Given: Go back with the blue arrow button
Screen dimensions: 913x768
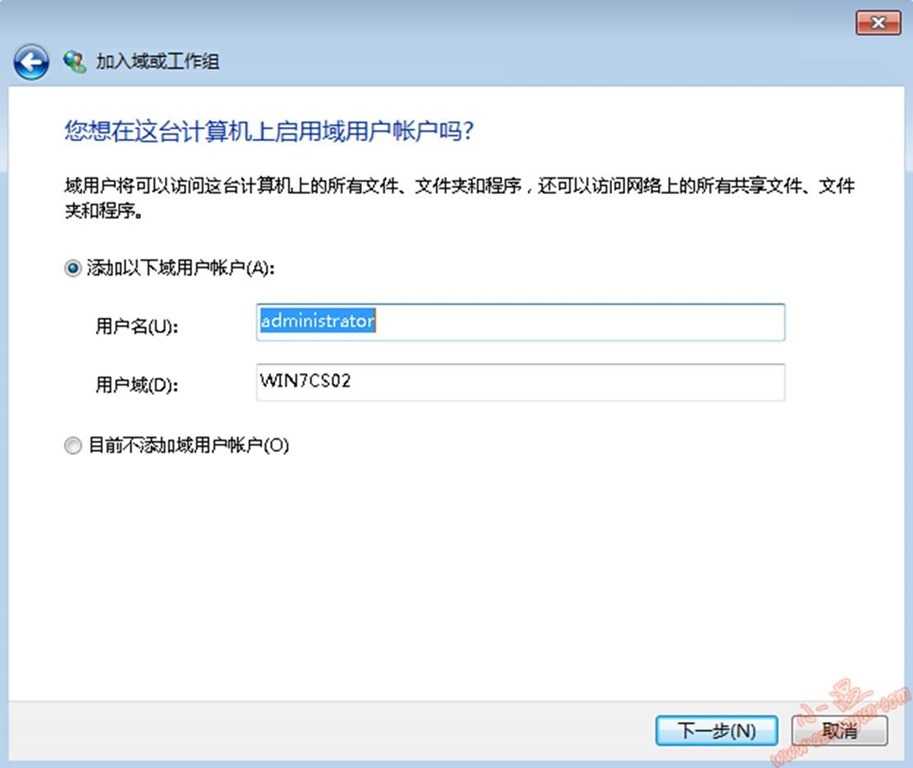Looking at the screenshot, I should tap(31, 62).
